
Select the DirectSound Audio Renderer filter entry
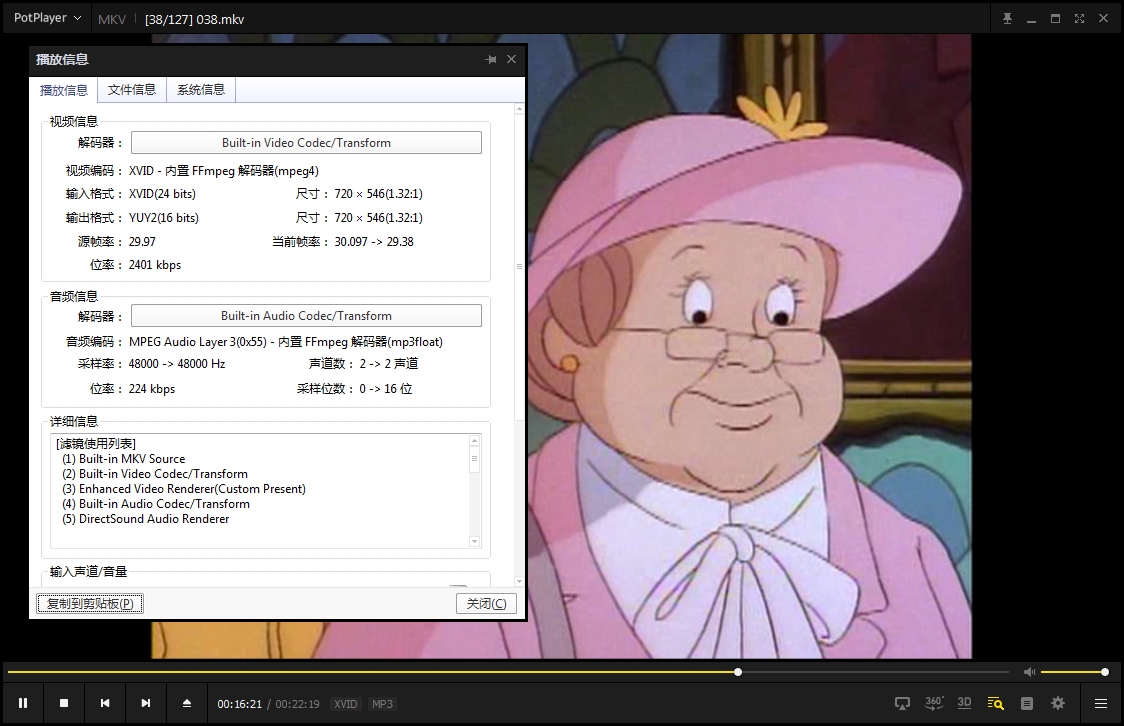(146, 519)
